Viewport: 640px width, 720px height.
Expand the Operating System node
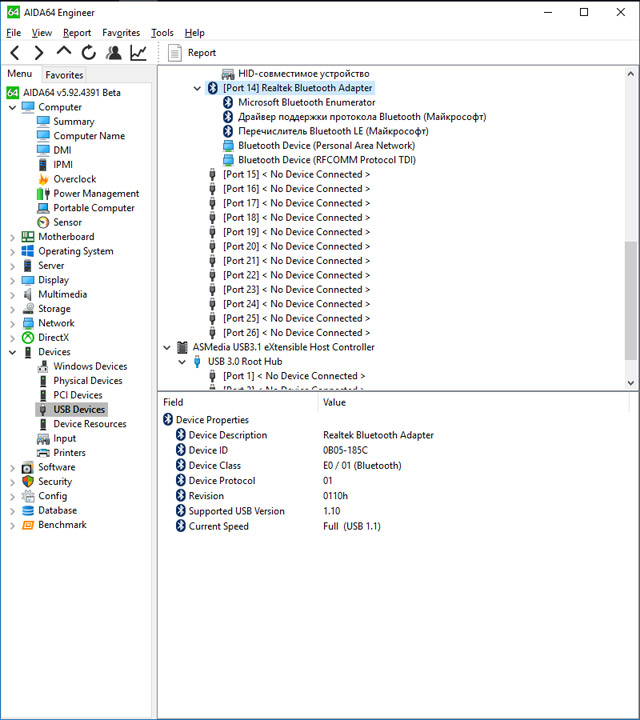[12, 252]
